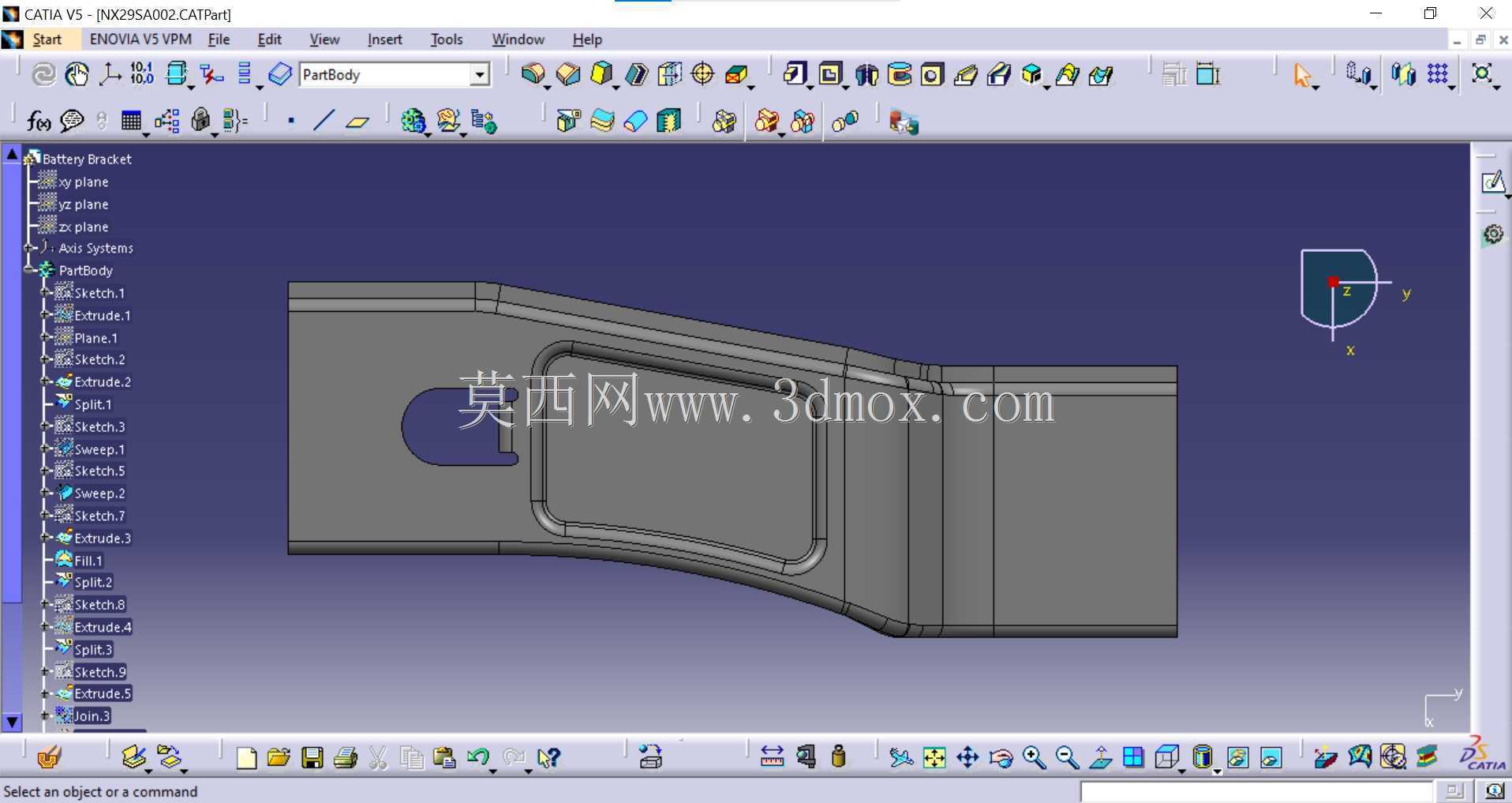Click the Normal View icon
Screen dimensions: 1512x803
point(1100,758)
